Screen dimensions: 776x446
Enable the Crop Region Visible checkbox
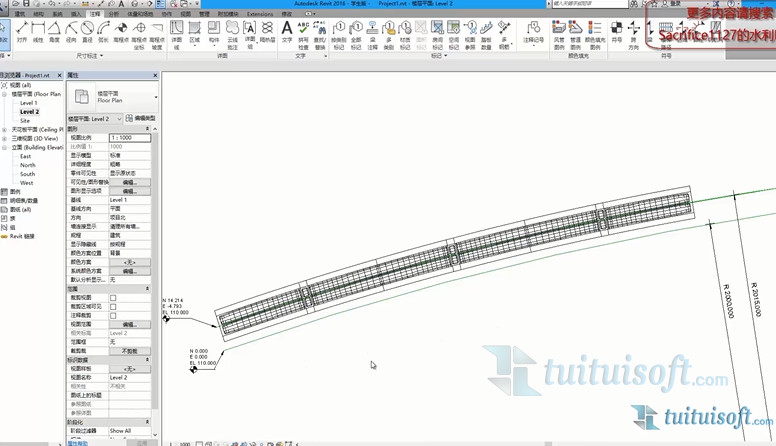113,307
